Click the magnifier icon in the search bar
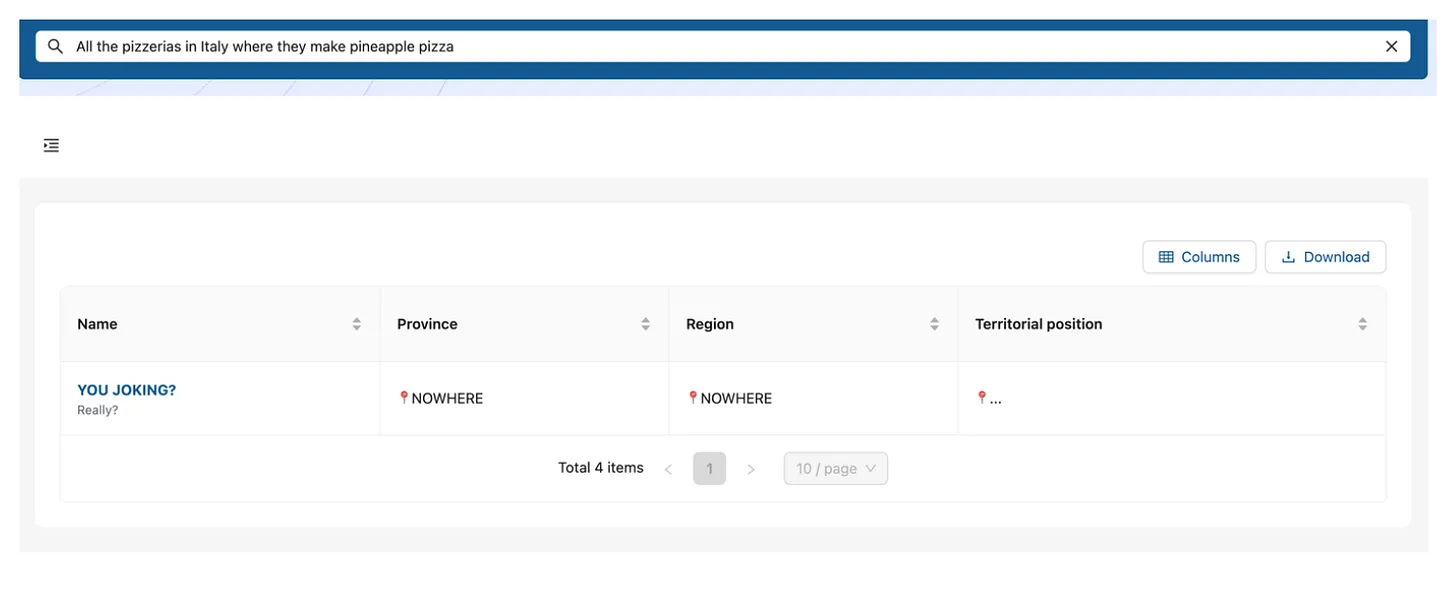1456x615 pixels. (x=56, y=46)
